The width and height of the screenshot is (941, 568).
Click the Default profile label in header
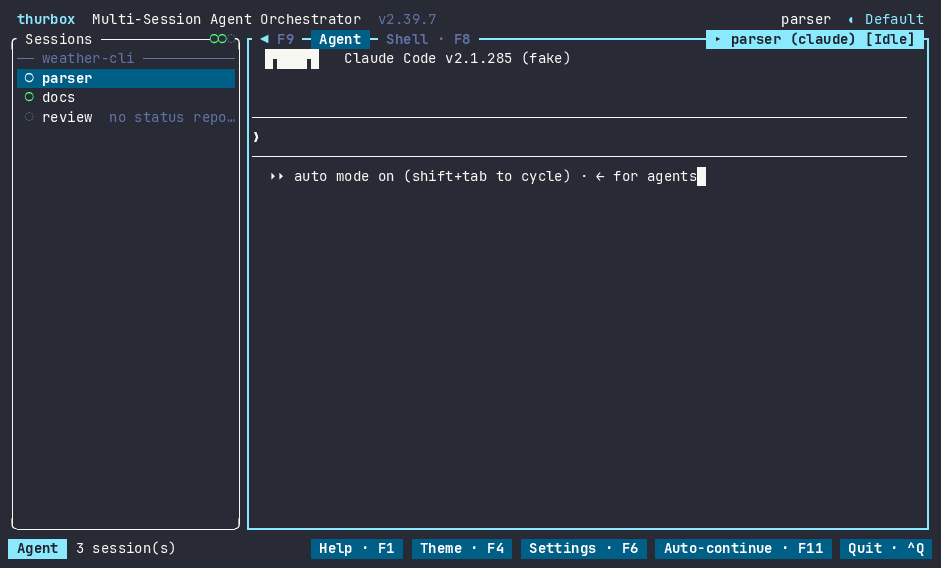pos(894,20)
